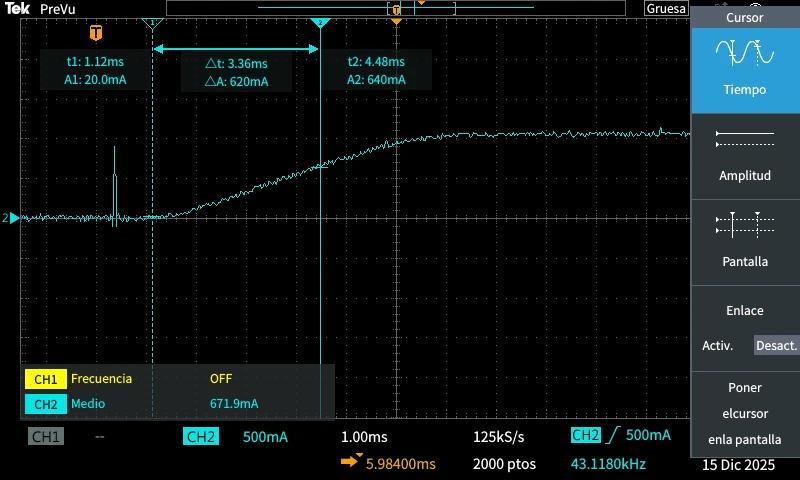Click the record overview bar at top

396,8
